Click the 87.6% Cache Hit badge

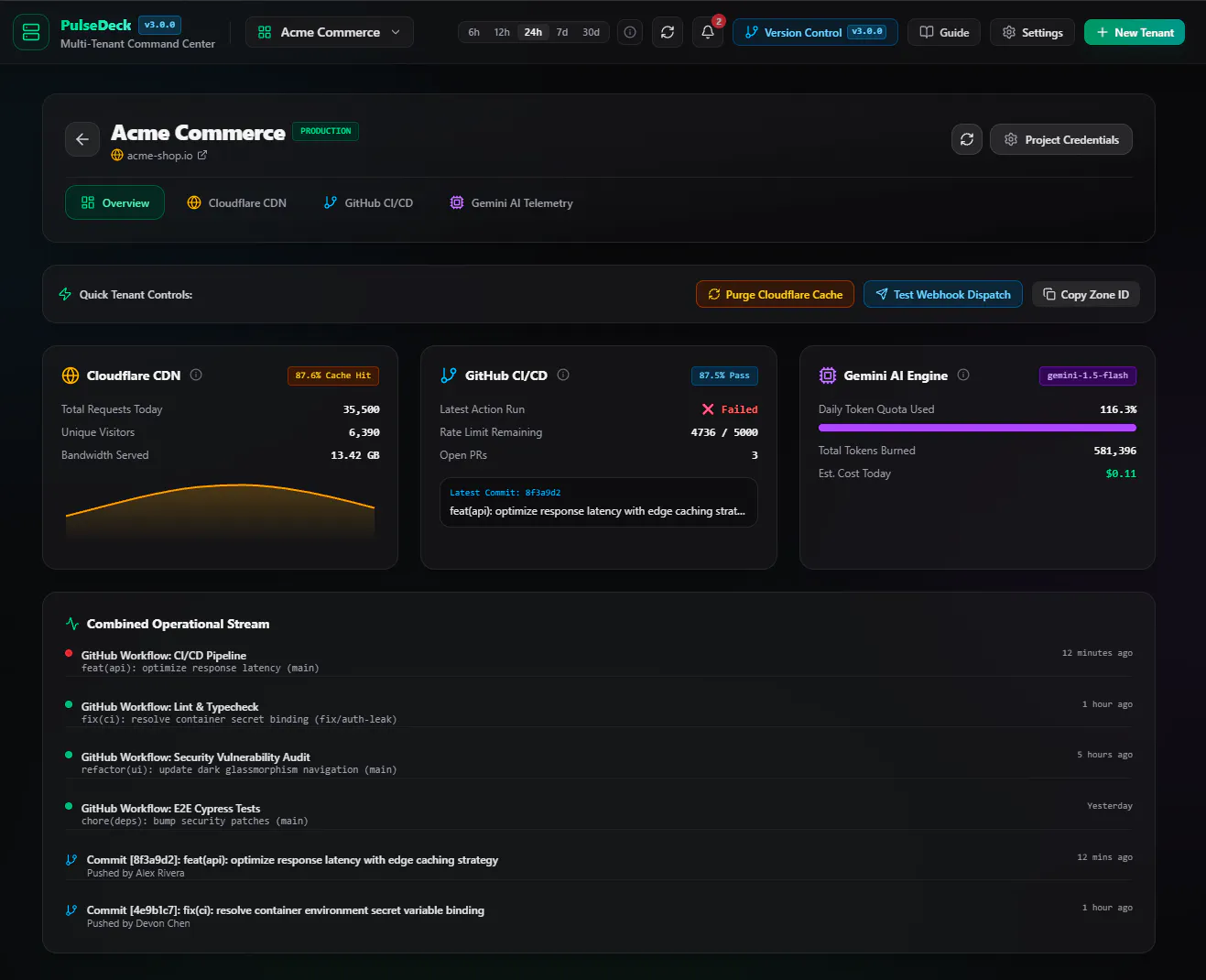(333, 376)
